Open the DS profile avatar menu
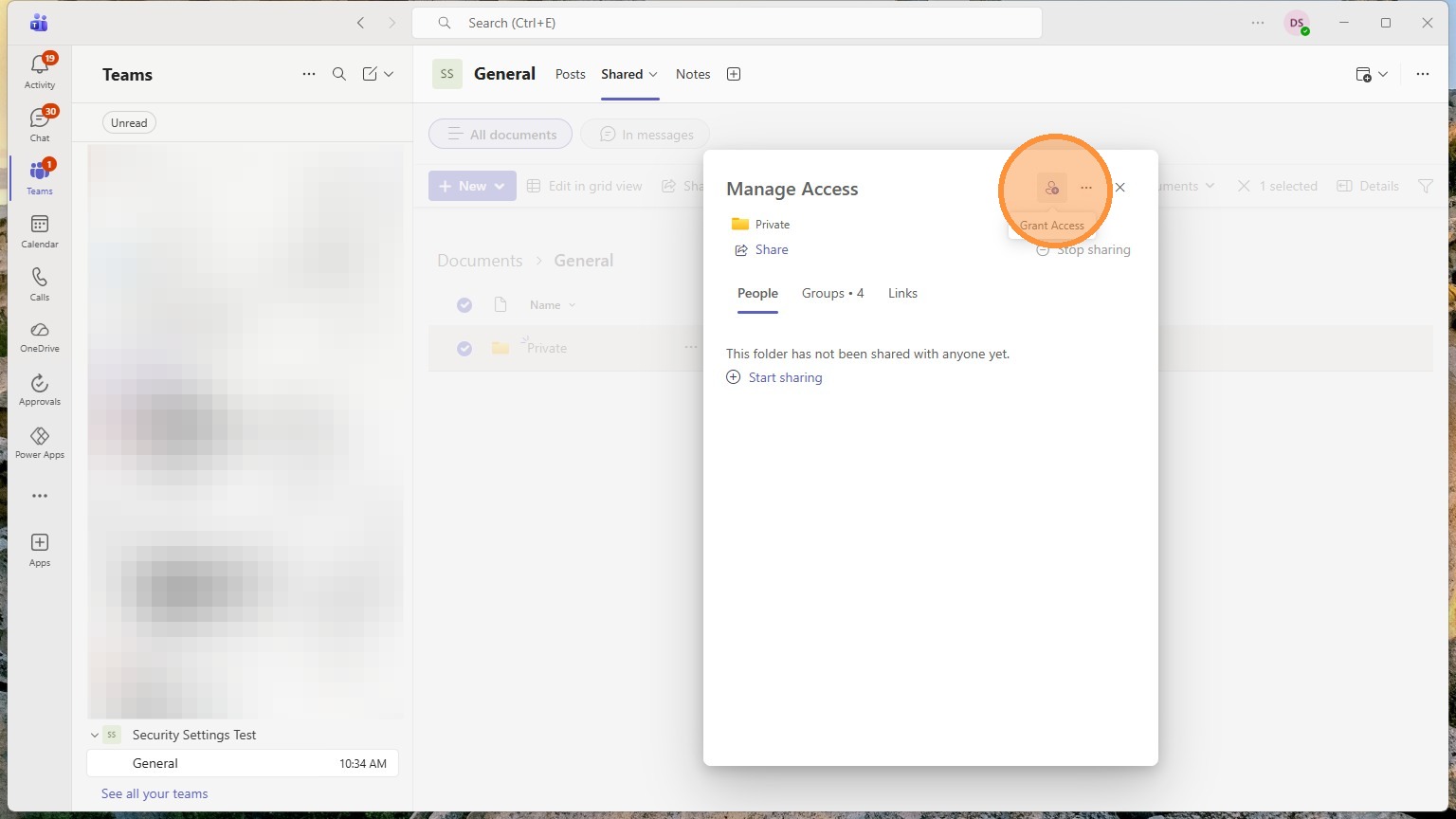This screenshot has width=1456, height=819. [x=1297, y=23]
